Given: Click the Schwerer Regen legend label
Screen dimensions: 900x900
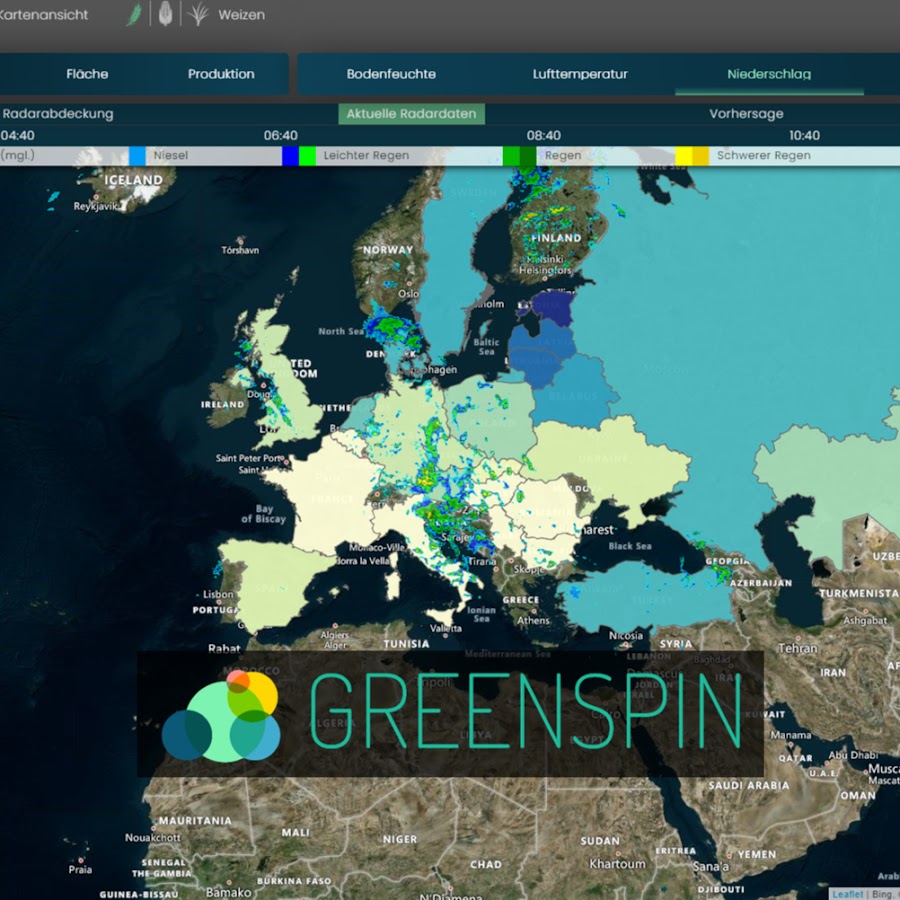Looking at the screenshot, I should (763, 156).
